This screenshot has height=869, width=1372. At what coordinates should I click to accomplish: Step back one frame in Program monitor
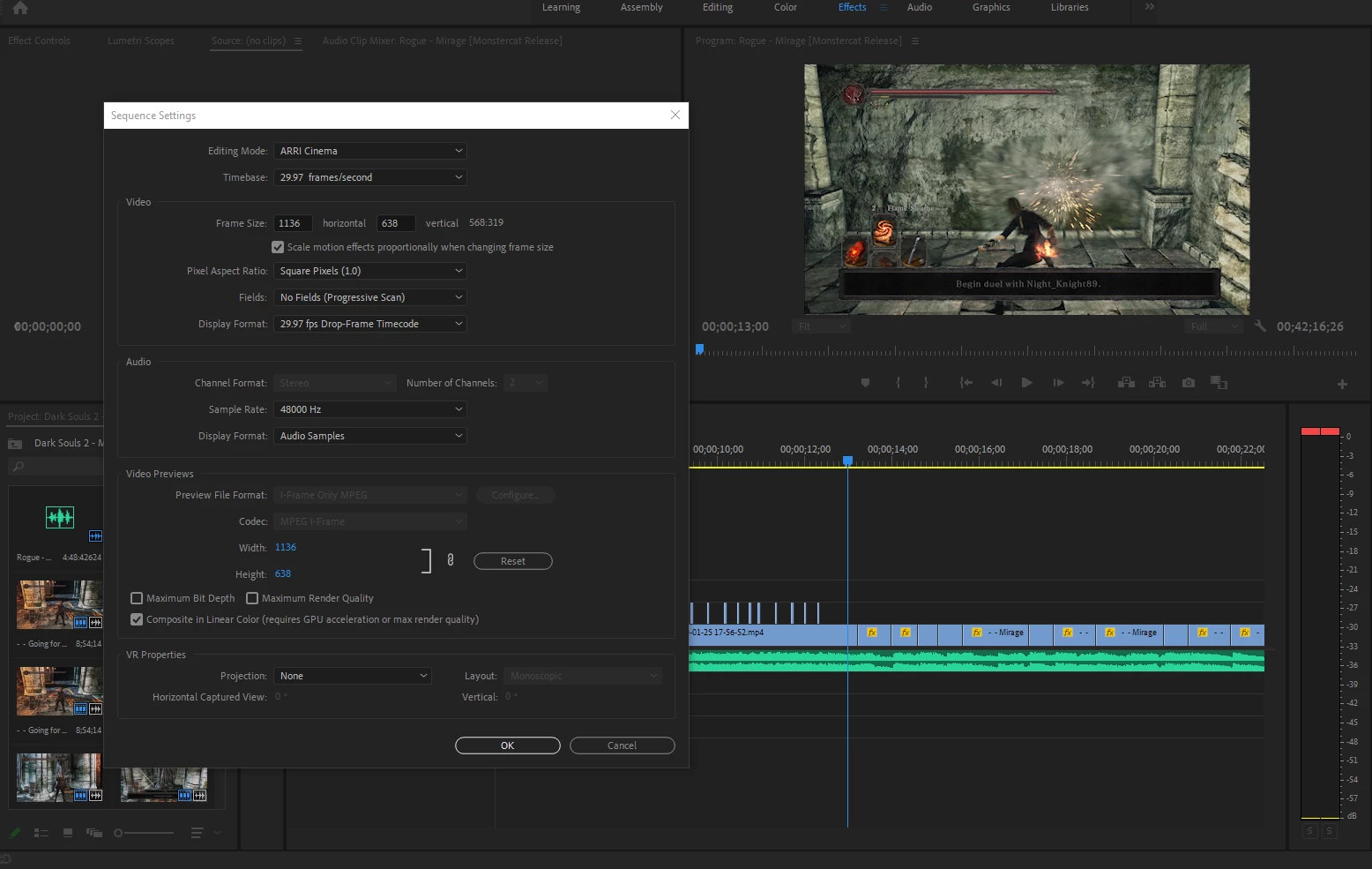click(x=996, y=383)
